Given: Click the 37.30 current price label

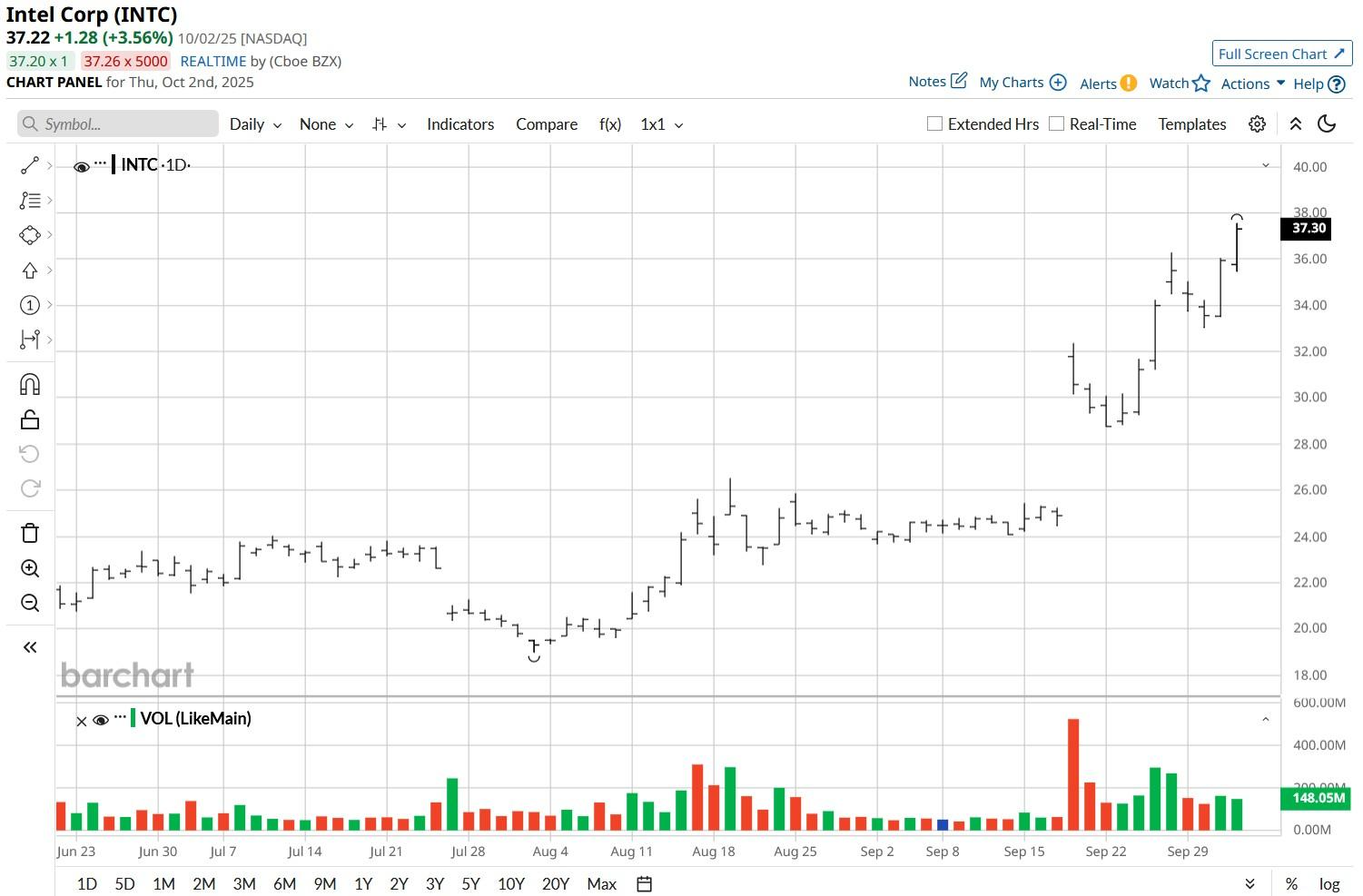Looking at the screenshot, I should 1306,229.
